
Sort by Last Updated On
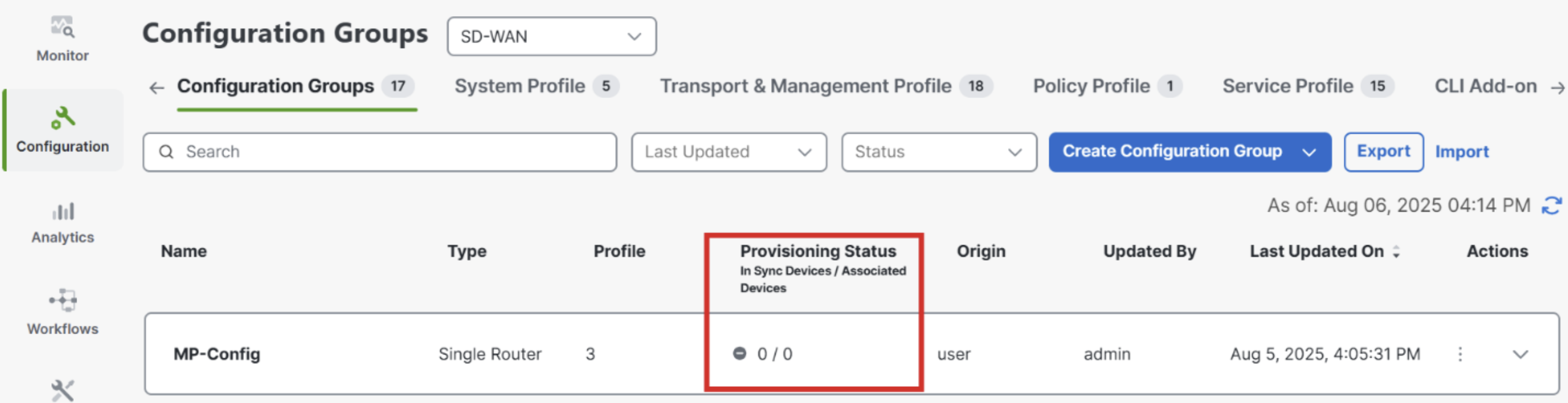(x=1396, y=252)
